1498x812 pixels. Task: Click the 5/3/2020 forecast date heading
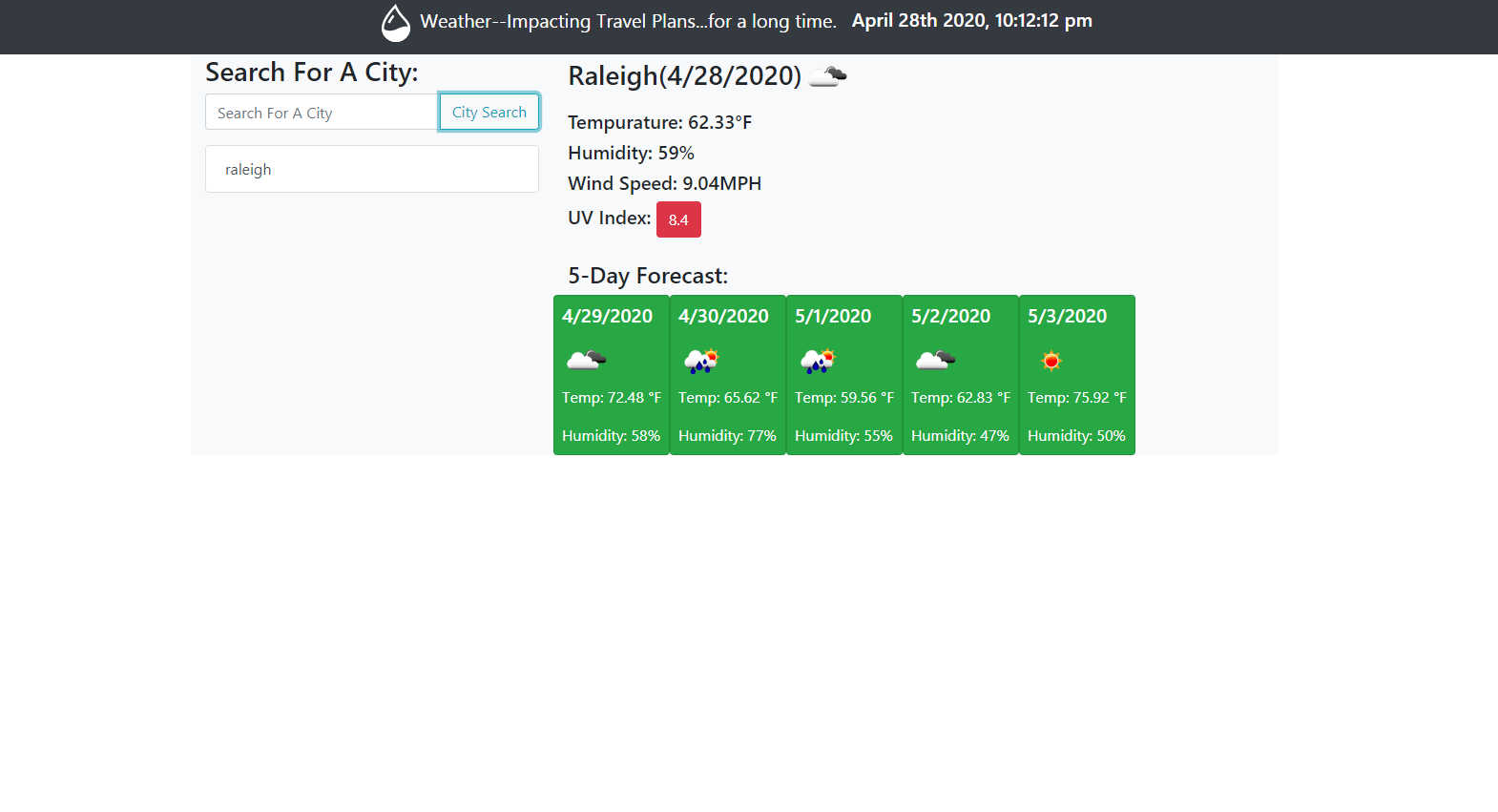coord(1067,317)
